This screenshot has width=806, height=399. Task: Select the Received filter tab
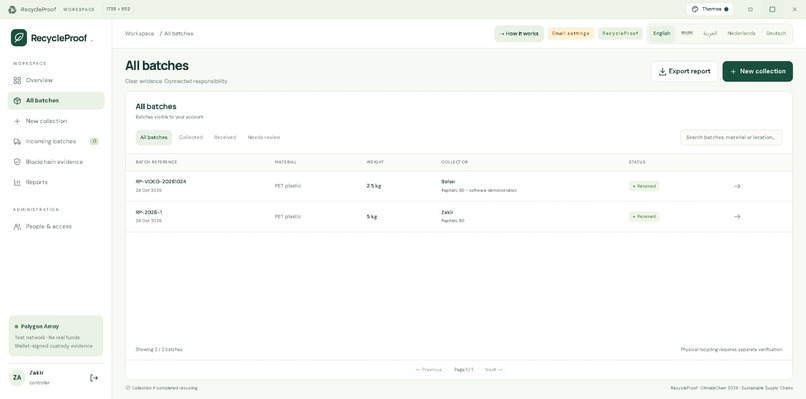pyautogui.click(x=225, y=137)
